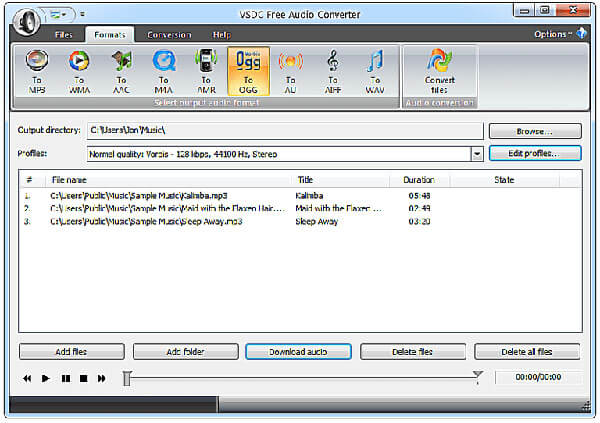Click the blue help icon beside Options
Viewport: 600px width, 423px height.
[x=582, y=33]
